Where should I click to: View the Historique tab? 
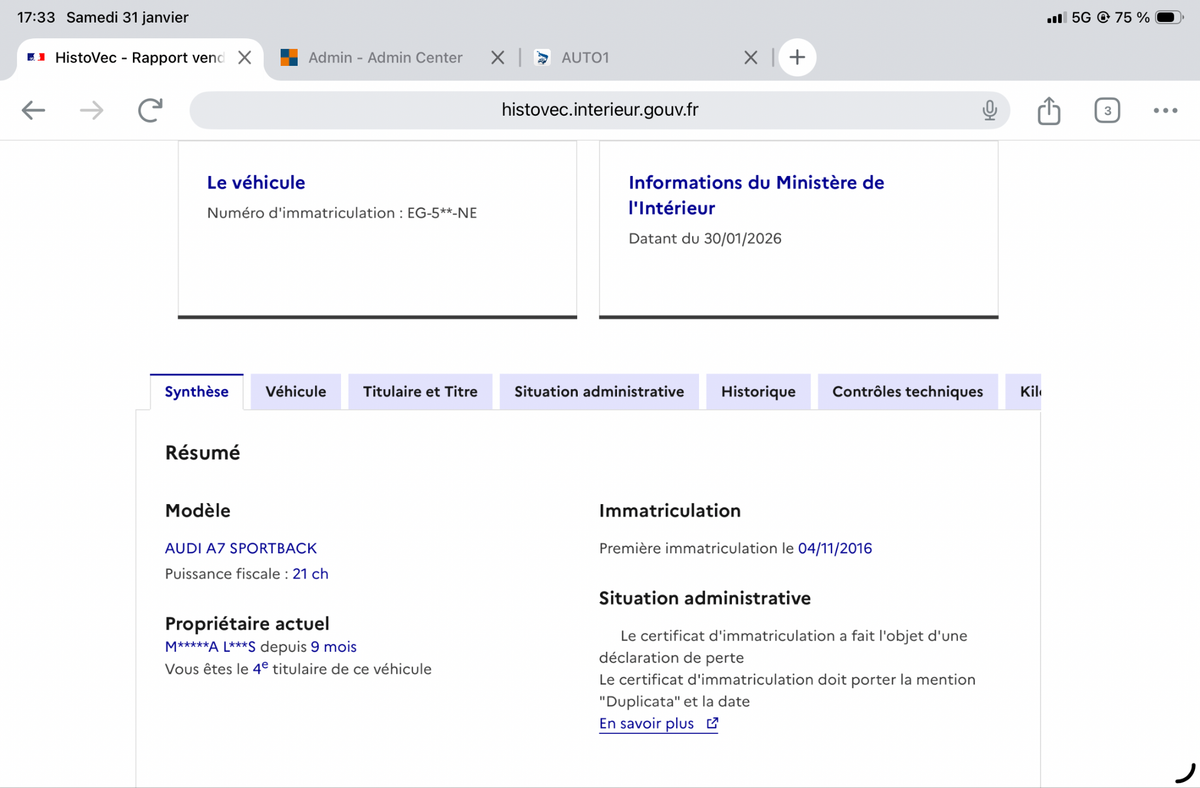(758, 392)
